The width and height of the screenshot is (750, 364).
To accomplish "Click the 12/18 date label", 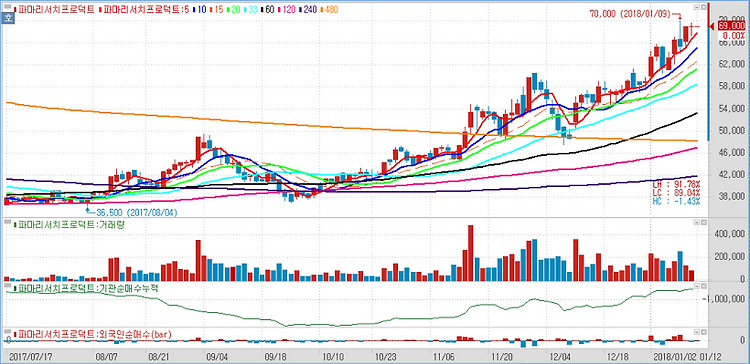I will tap(618, 357).
